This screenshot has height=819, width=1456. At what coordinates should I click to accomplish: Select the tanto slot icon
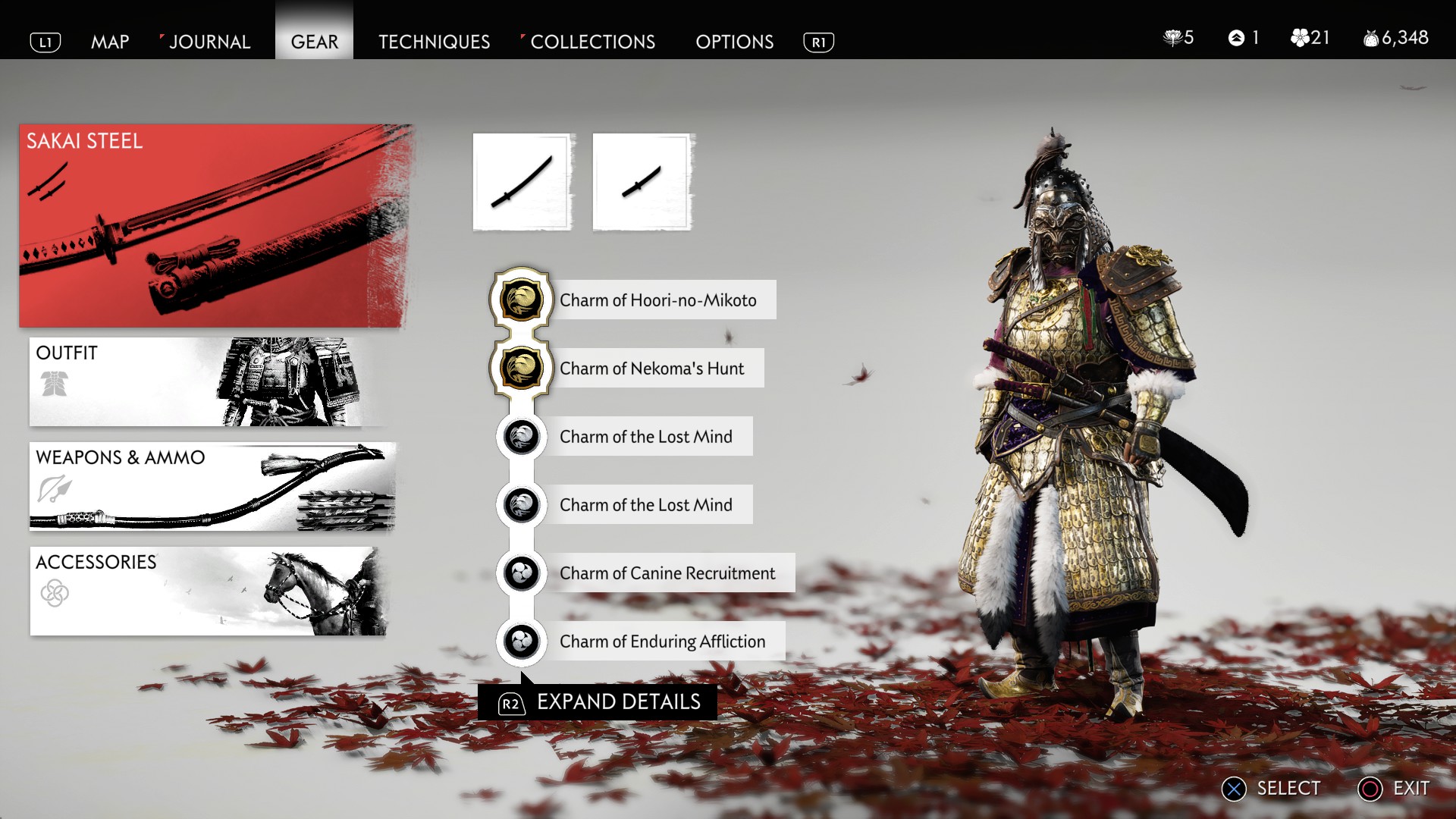click(642, 182)
